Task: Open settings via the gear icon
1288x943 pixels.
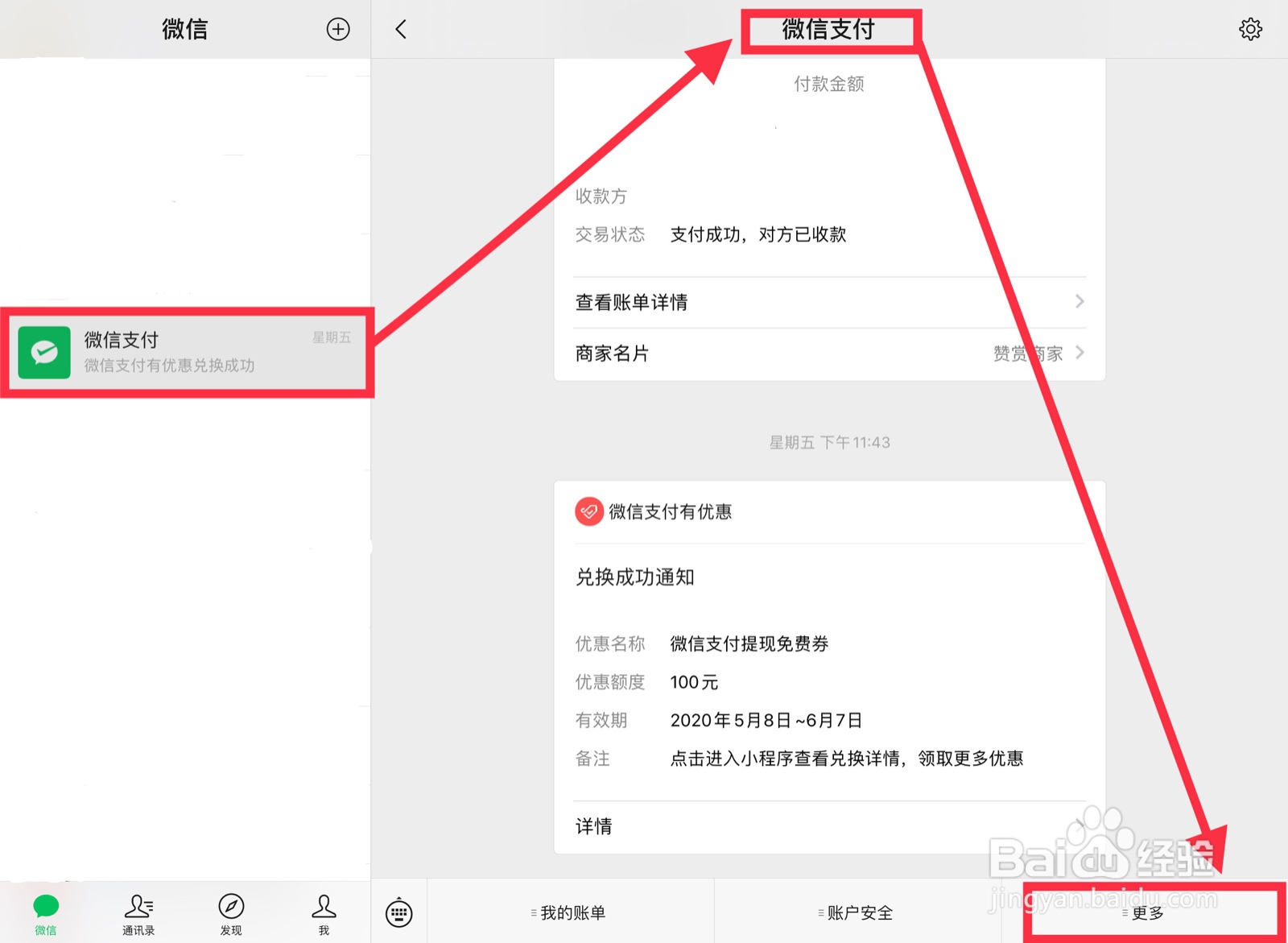Action: pyautogui.click(x=1250, y=30)
